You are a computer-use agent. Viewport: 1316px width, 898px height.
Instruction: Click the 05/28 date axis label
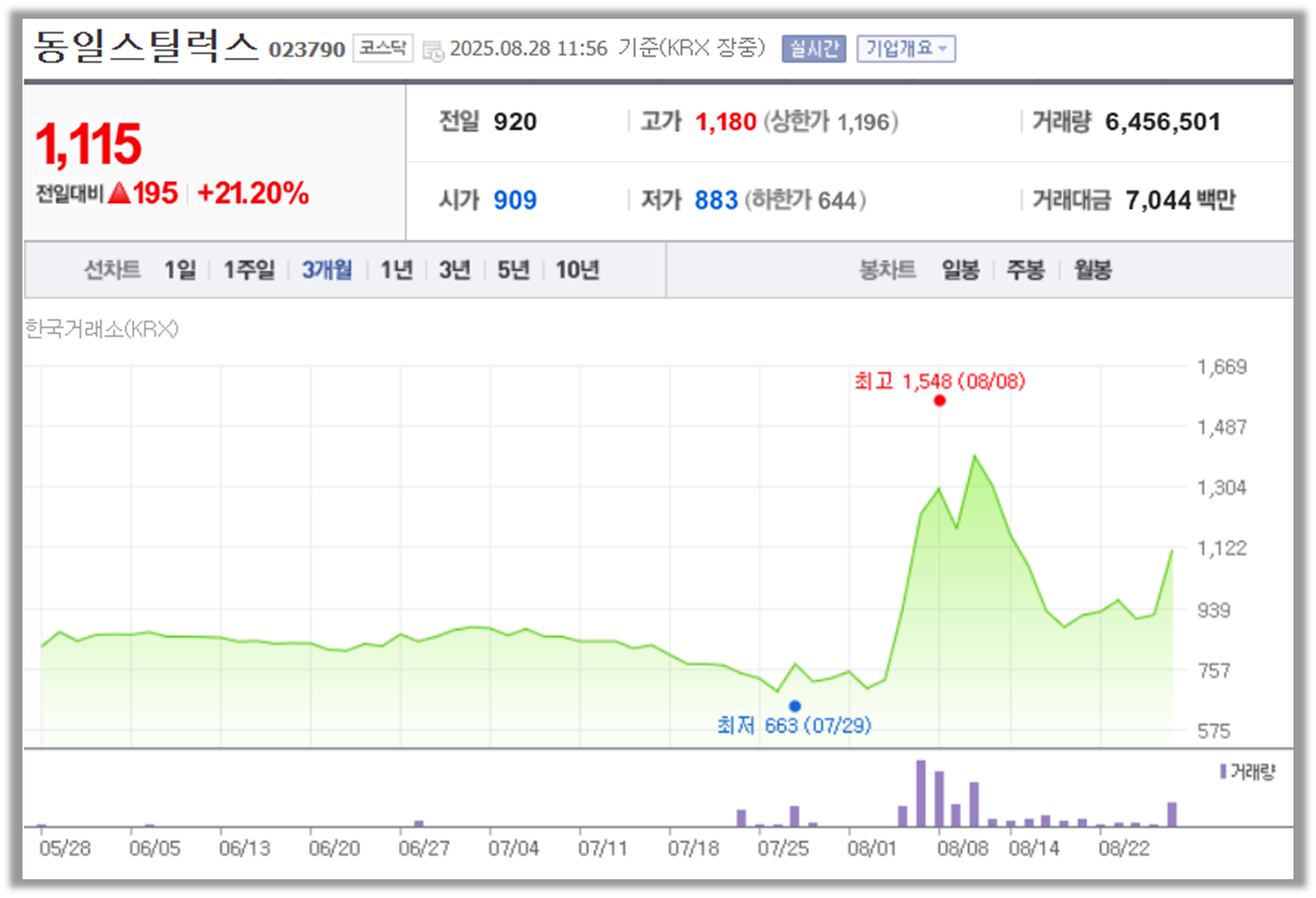coord(65,848)
